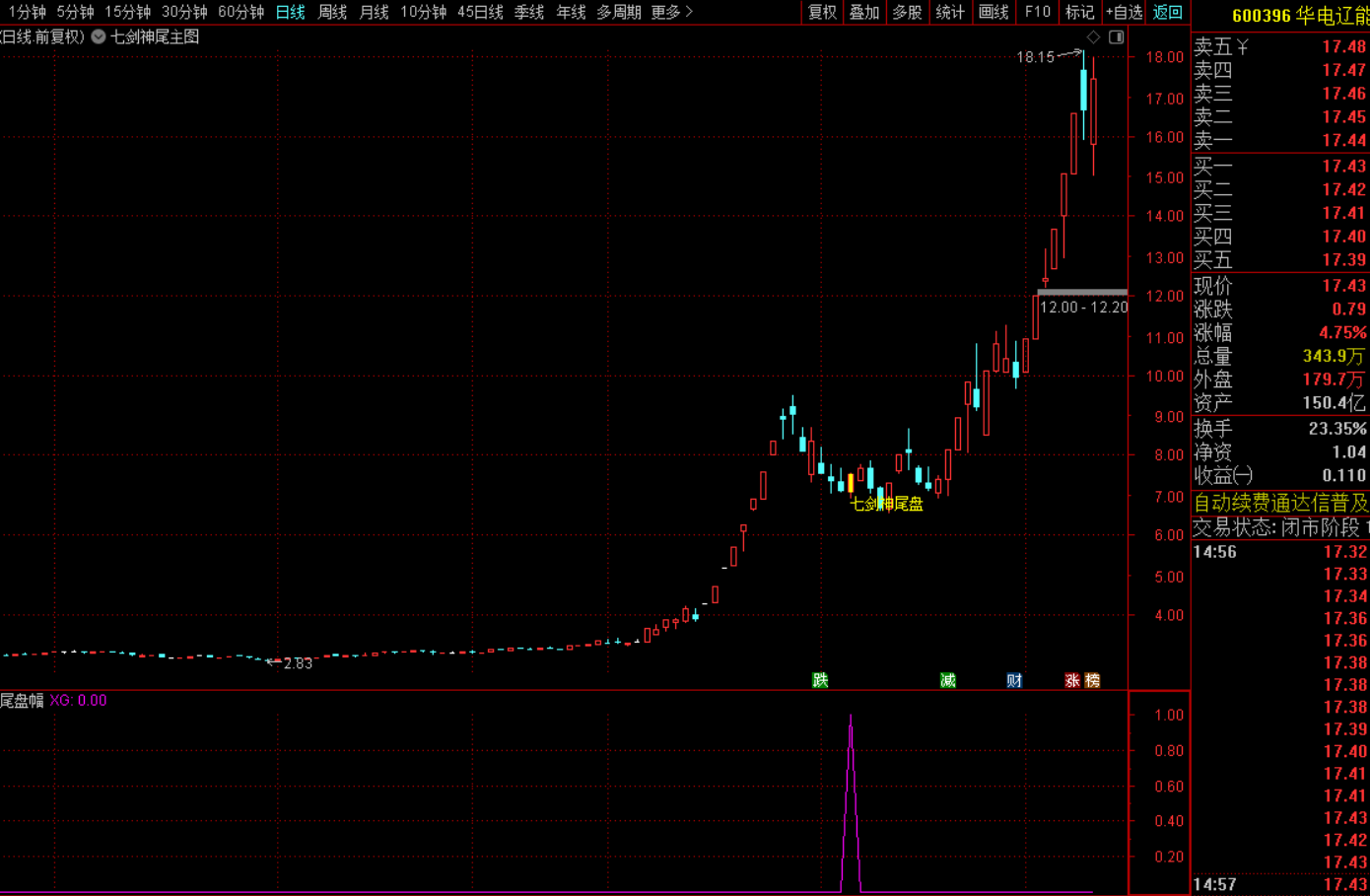This screenshot has height=896, width=1370.
Task: Toggle 叠加 overlay mode
Action: [x=864, y=12]
